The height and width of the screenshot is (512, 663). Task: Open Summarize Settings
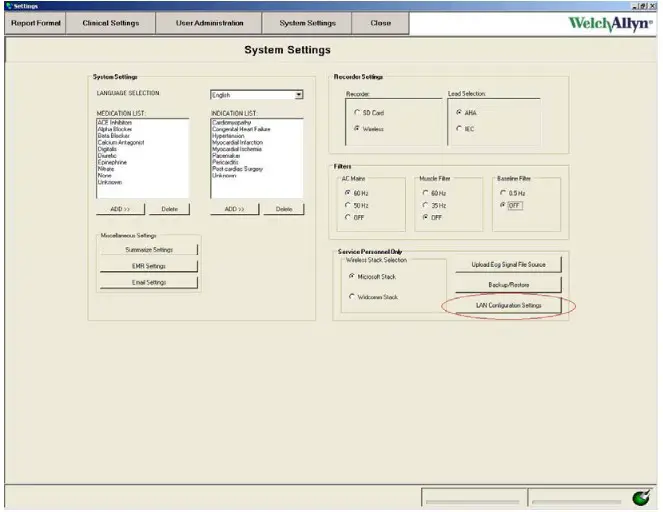pyautogui.click(x=149, y=249)
